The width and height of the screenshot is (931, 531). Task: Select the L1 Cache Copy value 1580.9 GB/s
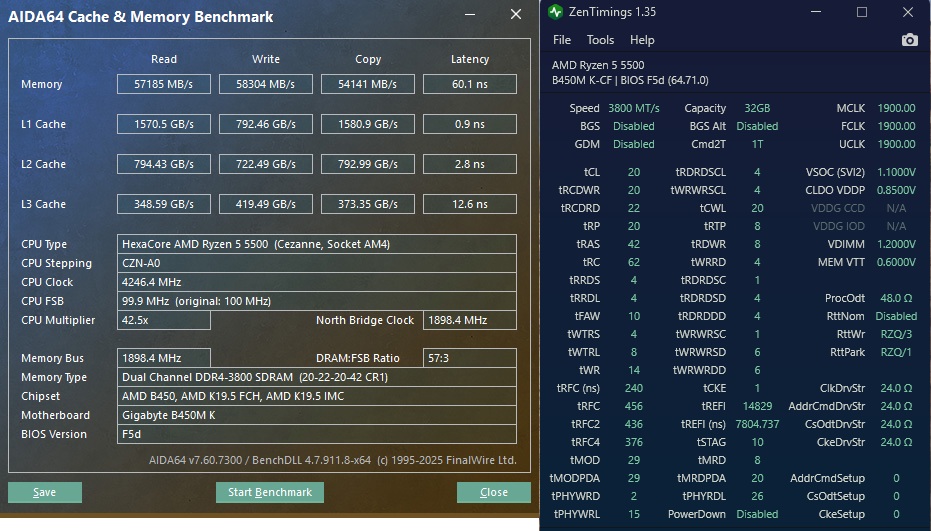click(x=368, y=124)
